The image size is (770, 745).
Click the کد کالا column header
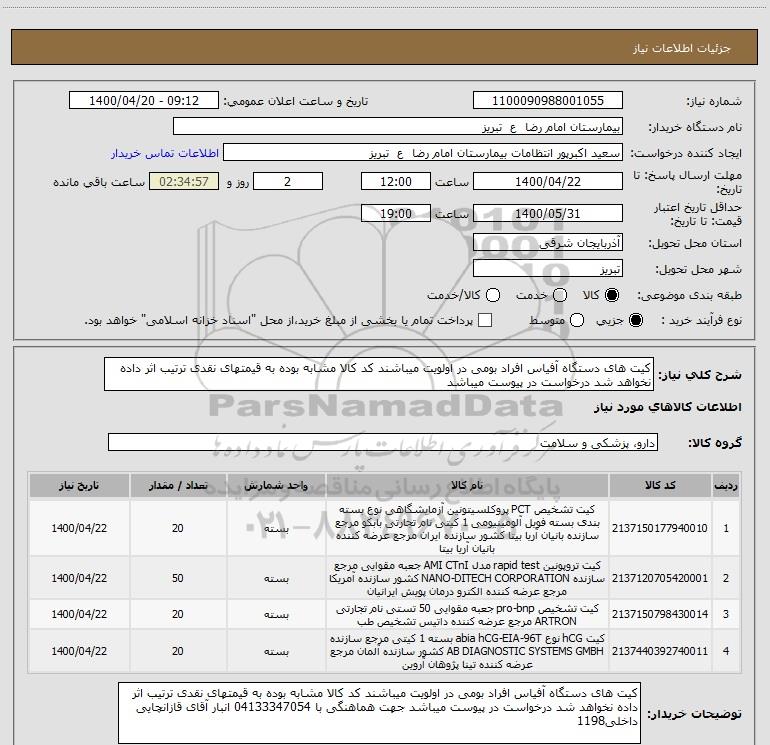click(660, 485)
